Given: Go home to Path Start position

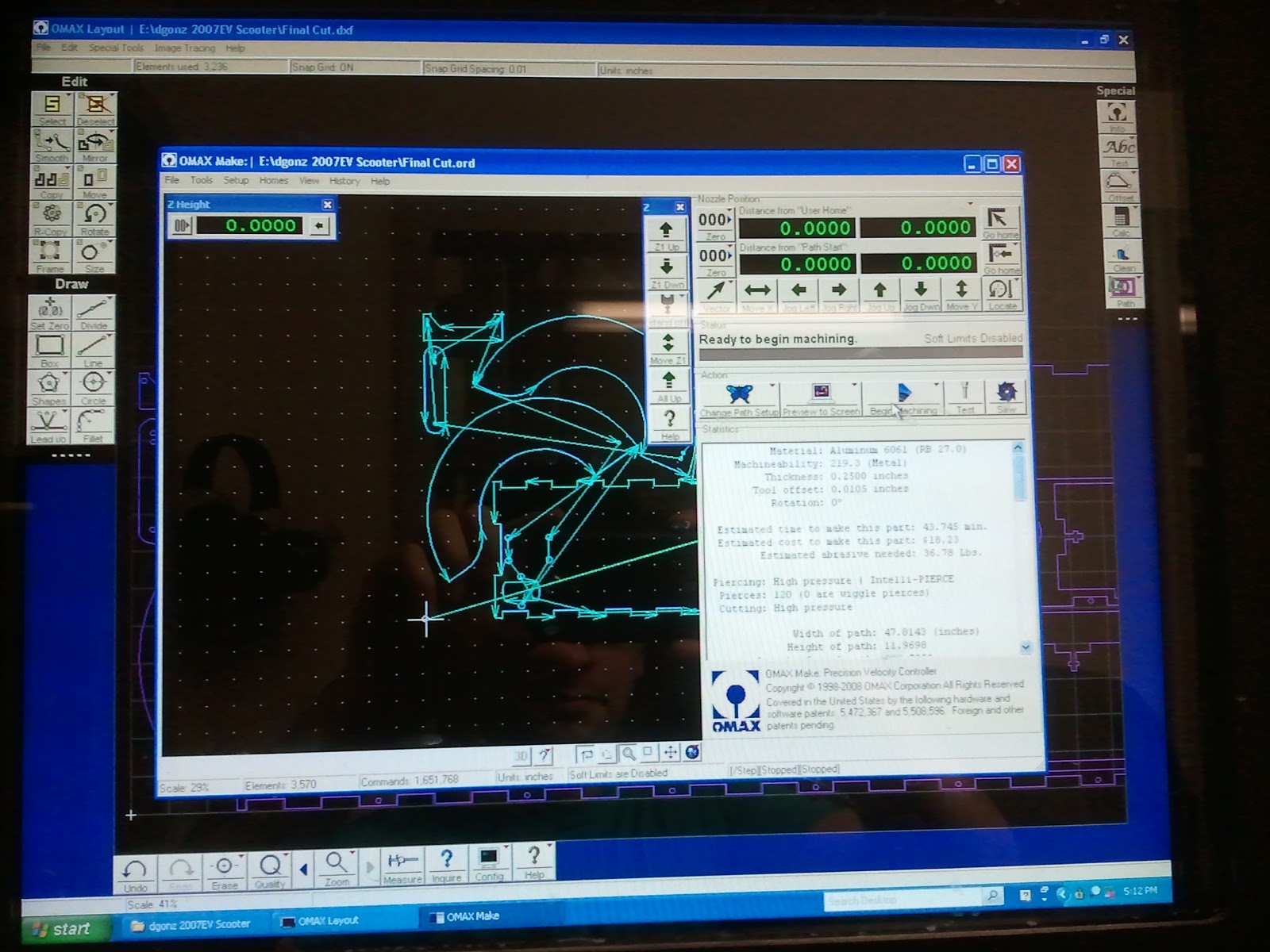Looking at the screenshot, I should point(1001,259).
